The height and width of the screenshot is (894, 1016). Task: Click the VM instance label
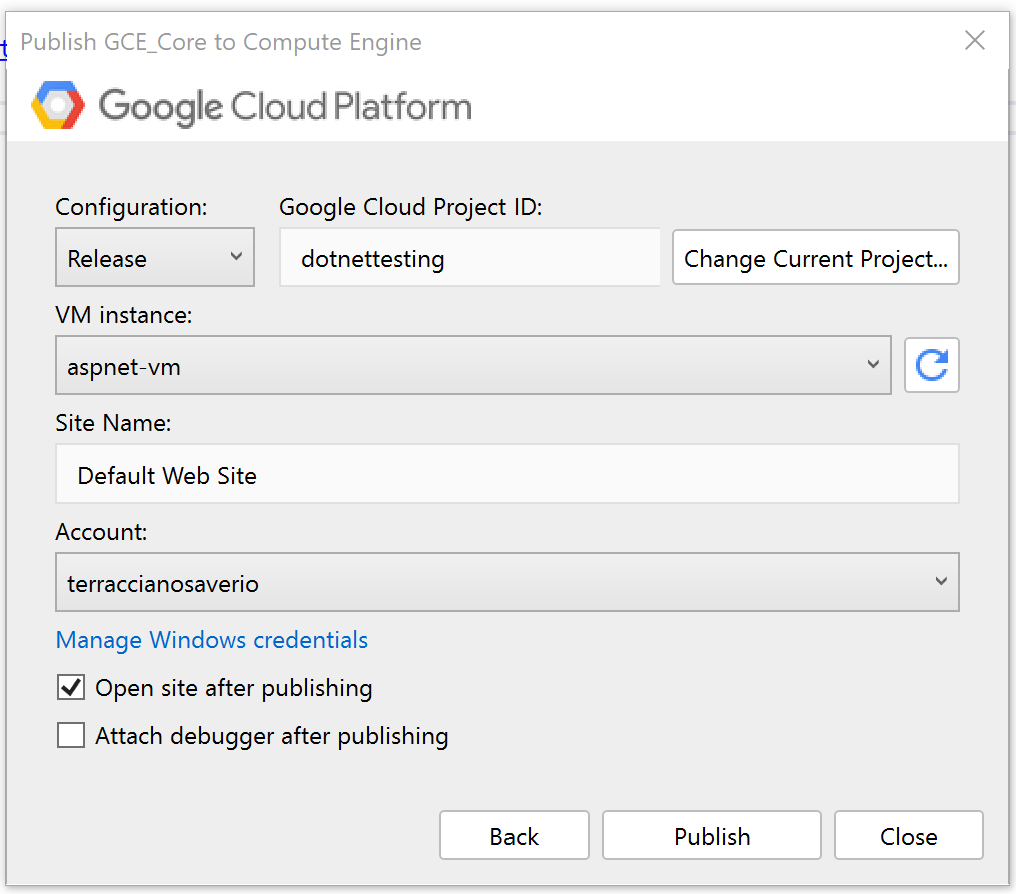(123, 315)
